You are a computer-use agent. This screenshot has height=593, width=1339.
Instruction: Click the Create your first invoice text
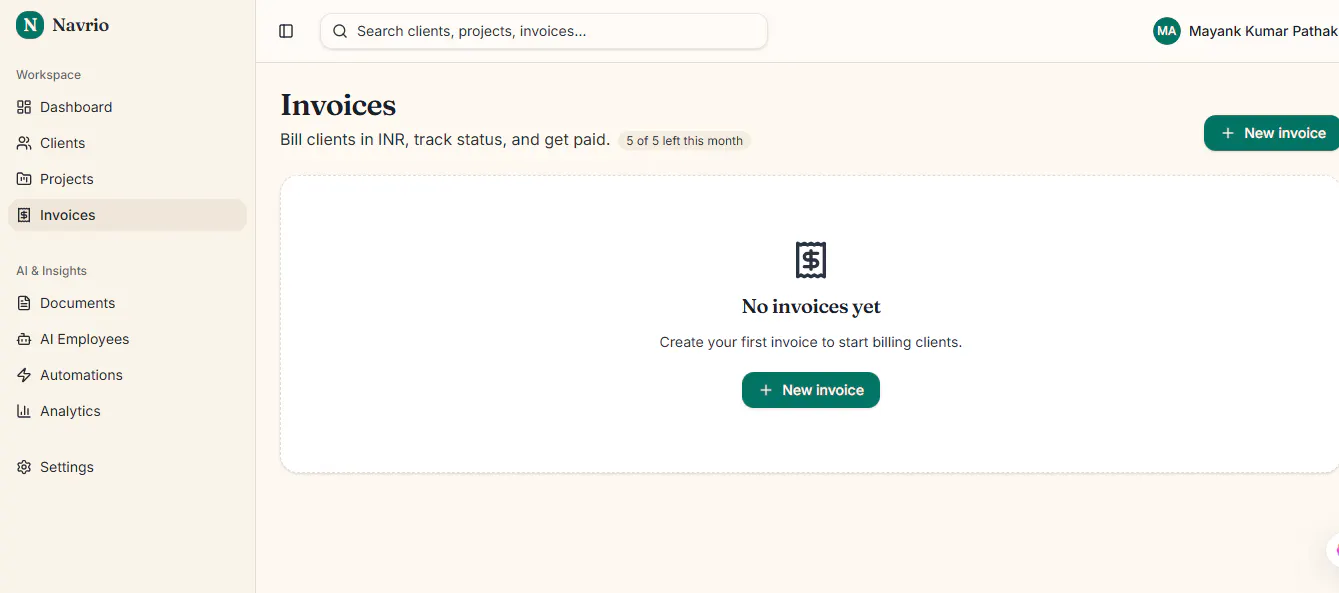click(x=811, y=342)
